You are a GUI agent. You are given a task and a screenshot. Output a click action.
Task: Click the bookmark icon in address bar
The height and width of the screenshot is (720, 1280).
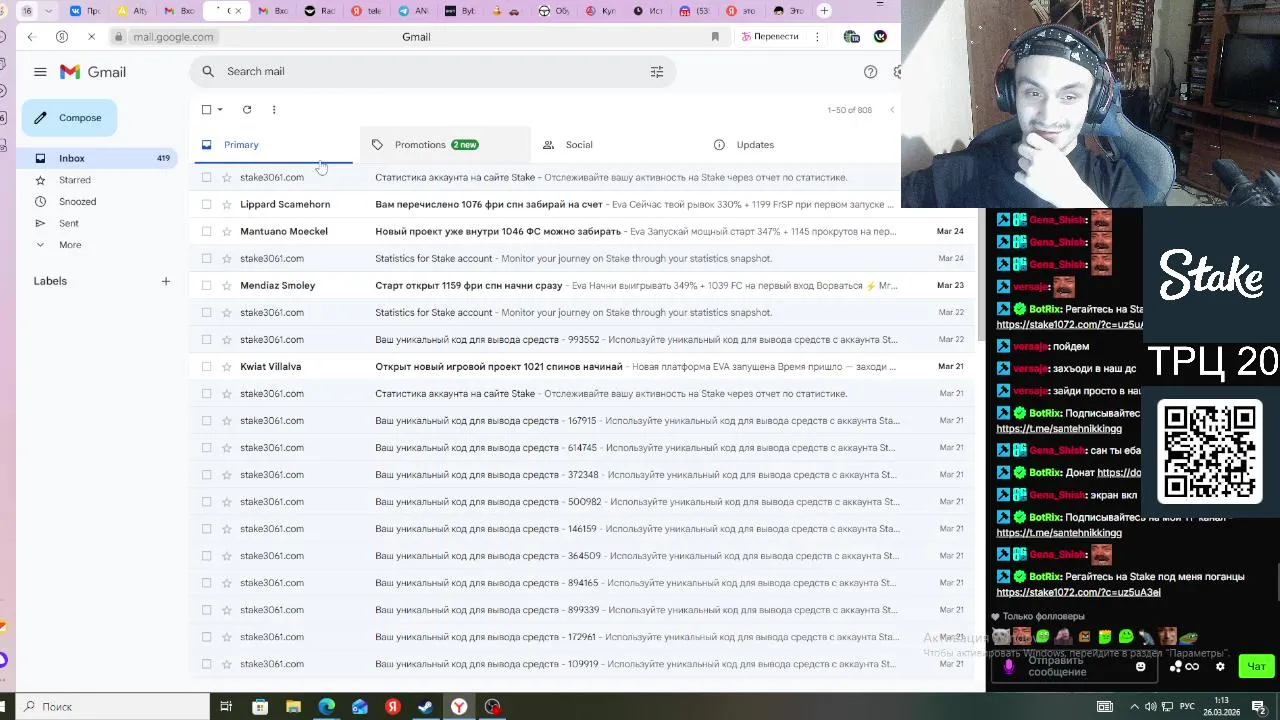click(x=715, y=37)
